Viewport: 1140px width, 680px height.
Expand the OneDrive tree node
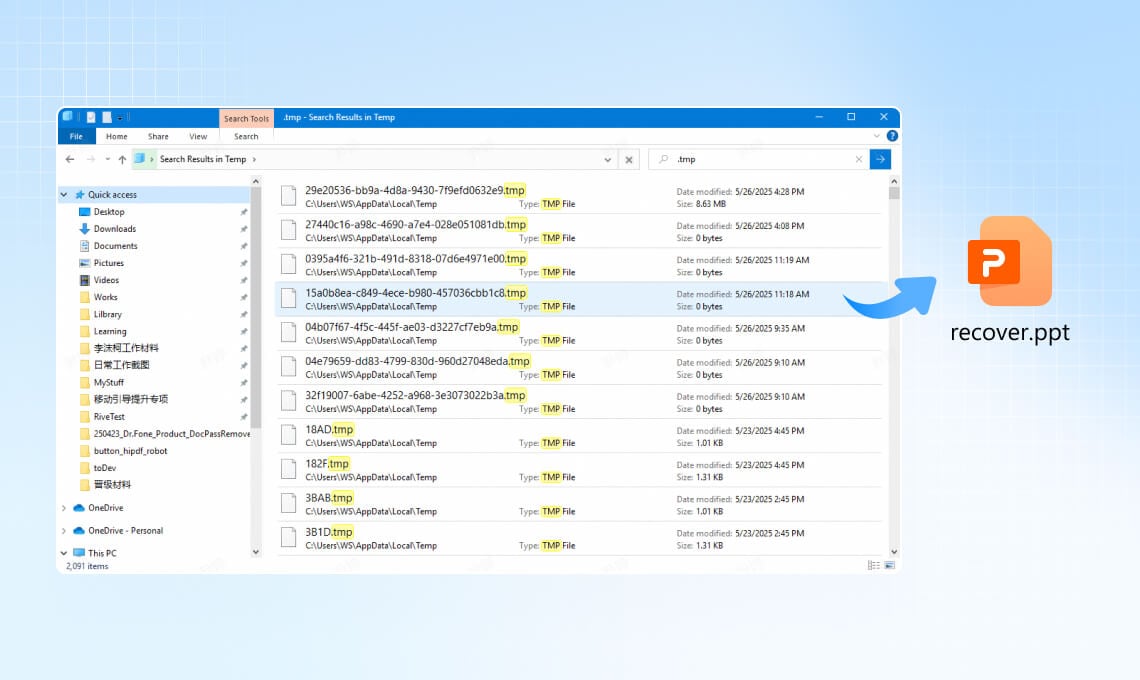coord(64,508)
